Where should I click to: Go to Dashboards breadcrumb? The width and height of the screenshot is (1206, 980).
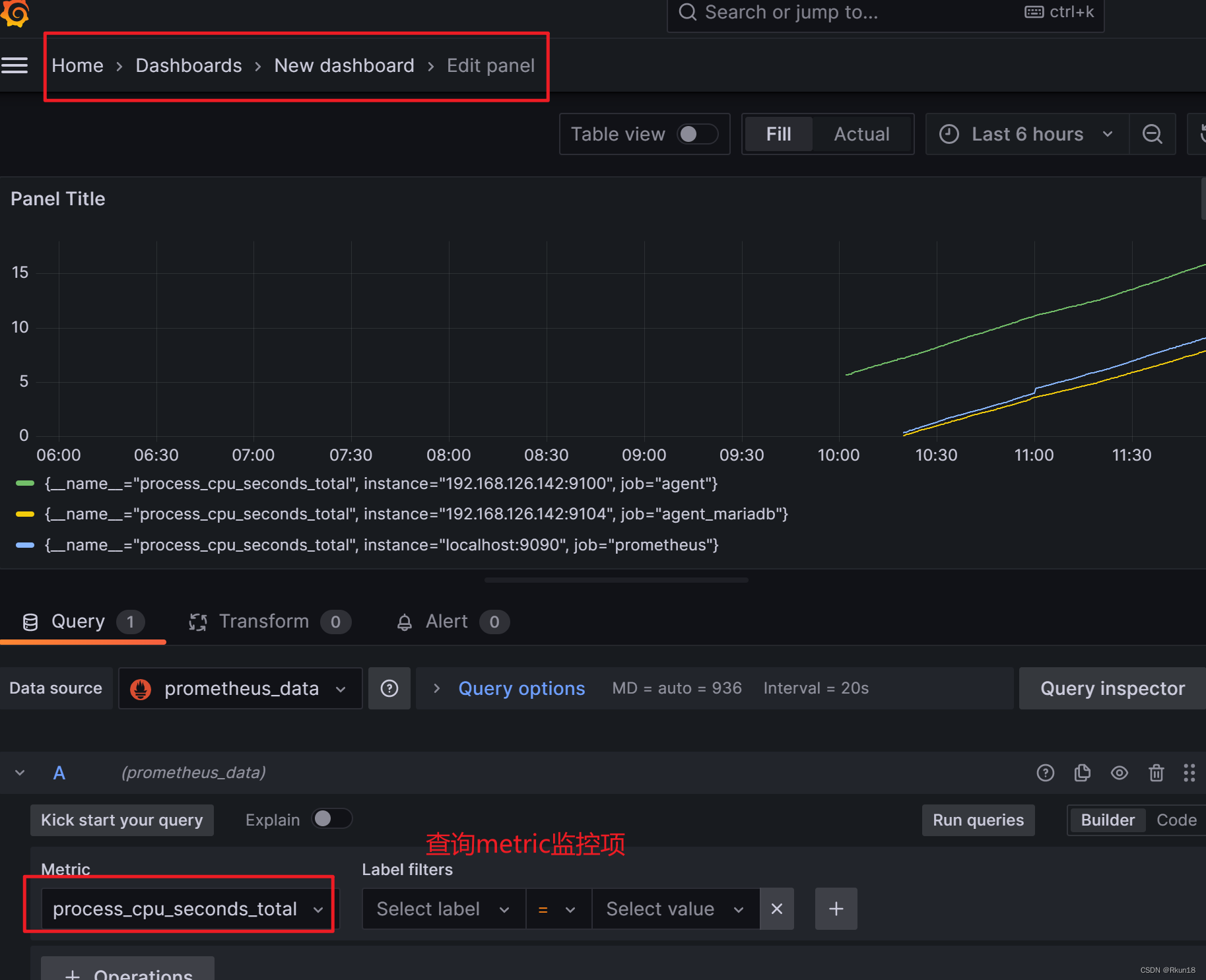tap(189, 65)
